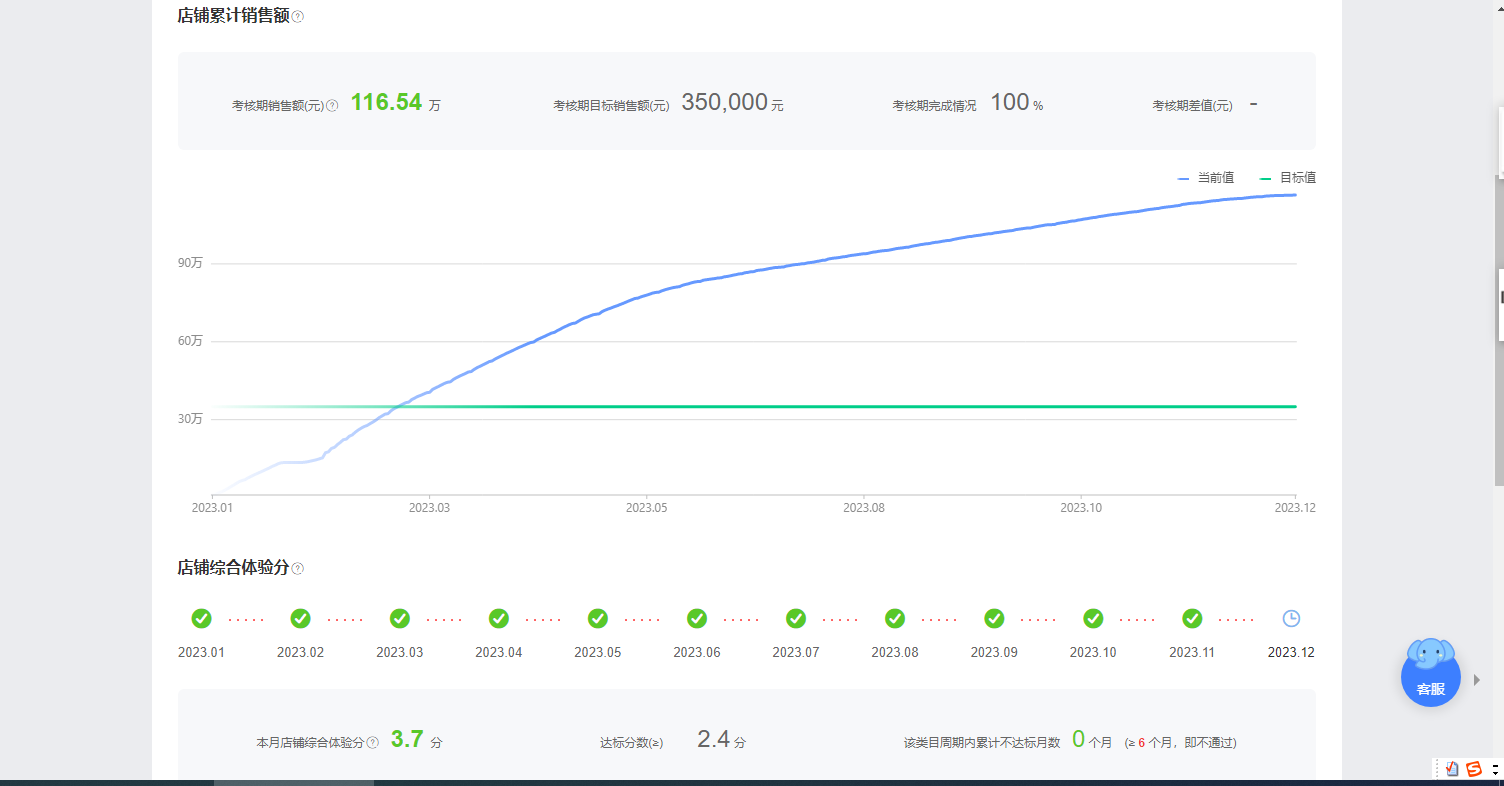
Task: Open the 客服 elephant chat button
Action: [x=1431, y=673]
